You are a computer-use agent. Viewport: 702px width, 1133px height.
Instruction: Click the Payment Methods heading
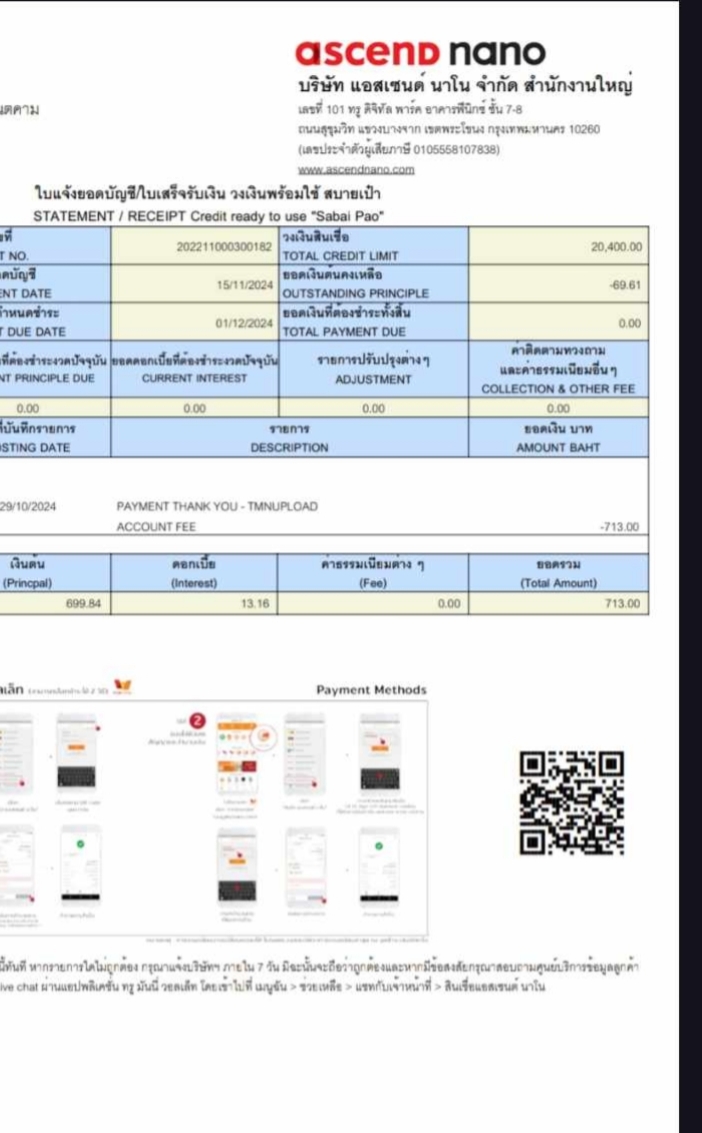pos(371,690)
